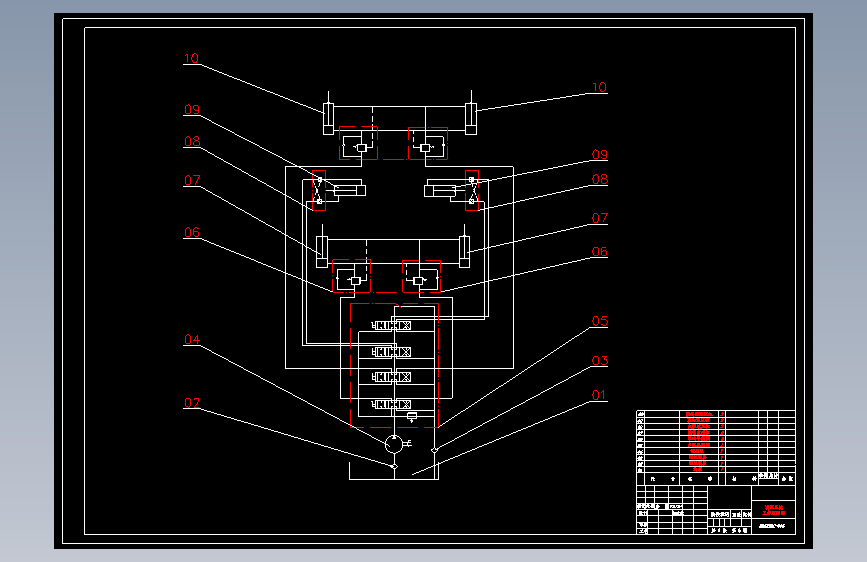Image resolution: width=867 pixels, height=562 pixels.
Task: Select the right-side callout label 06
Action: coord(600,252)
